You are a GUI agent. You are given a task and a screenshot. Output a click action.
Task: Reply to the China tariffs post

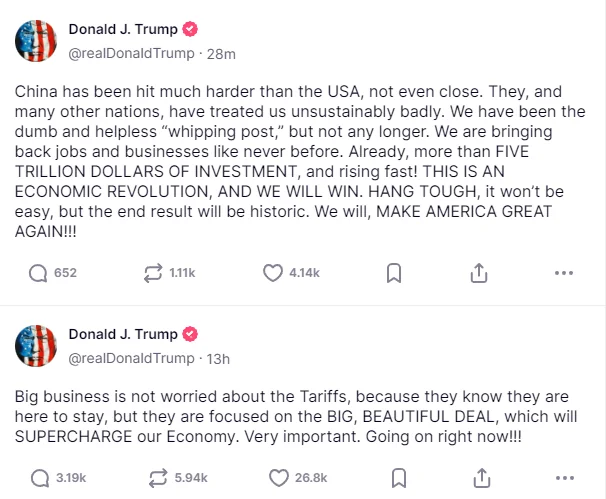pos(39,273)
